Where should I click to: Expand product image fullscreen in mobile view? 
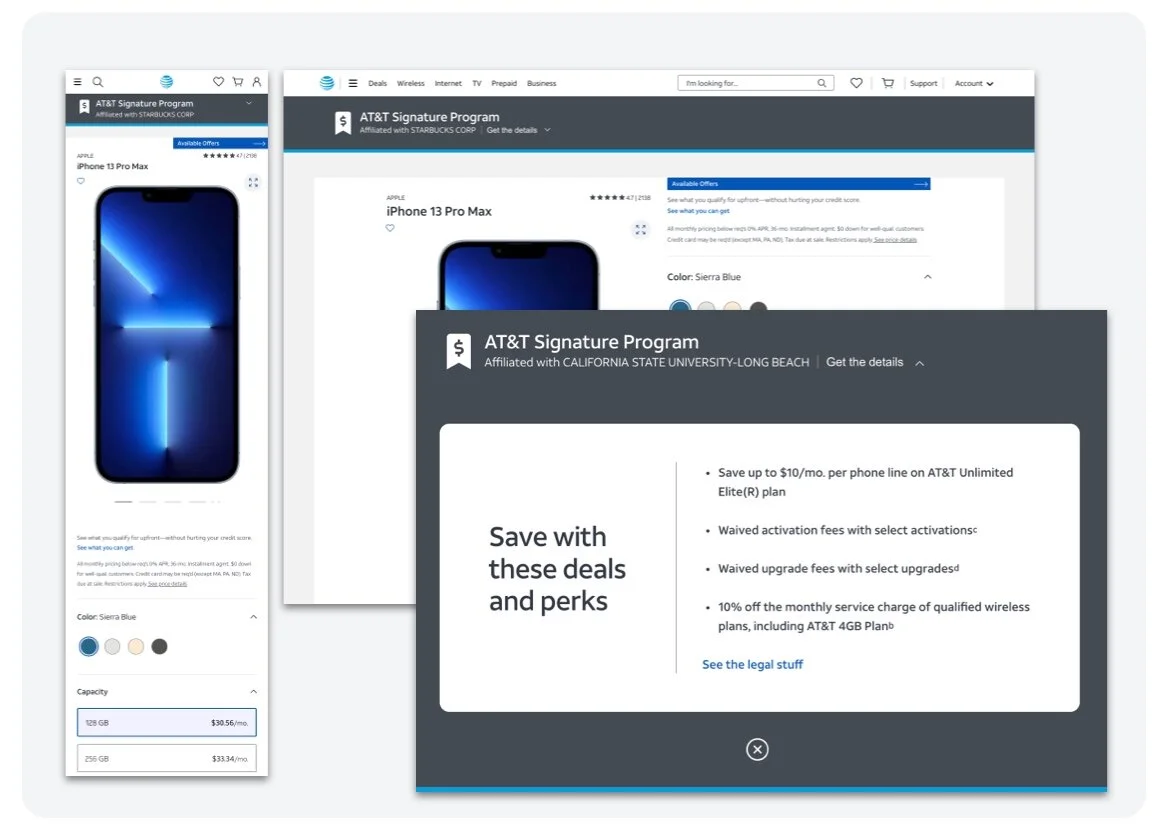tap(253, 182)
